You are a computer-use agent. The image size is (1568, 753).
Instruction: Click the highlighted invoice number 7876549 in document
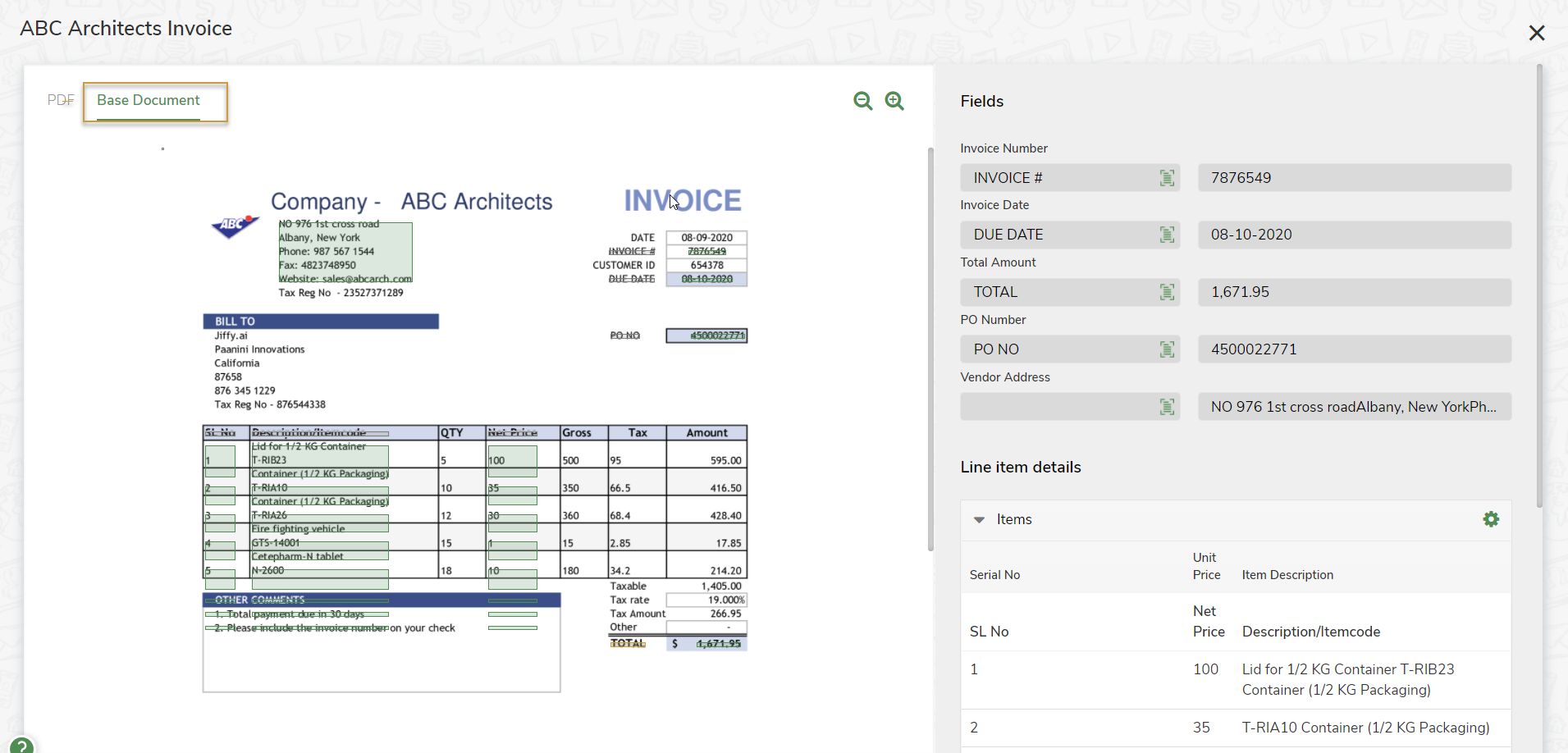(x=706, y=251)
